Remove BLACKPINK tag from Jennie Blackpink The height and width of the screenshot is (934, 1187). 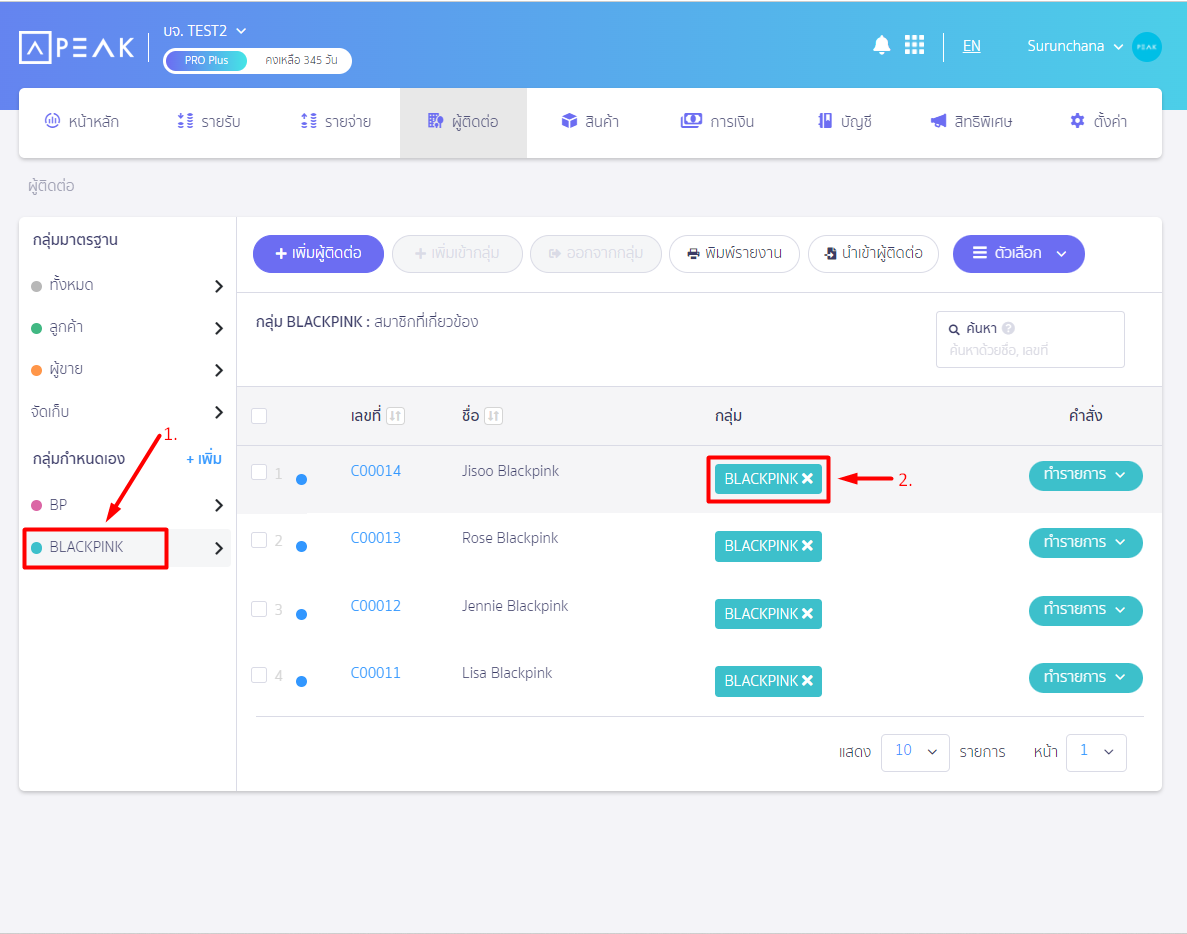pos(807,614)
